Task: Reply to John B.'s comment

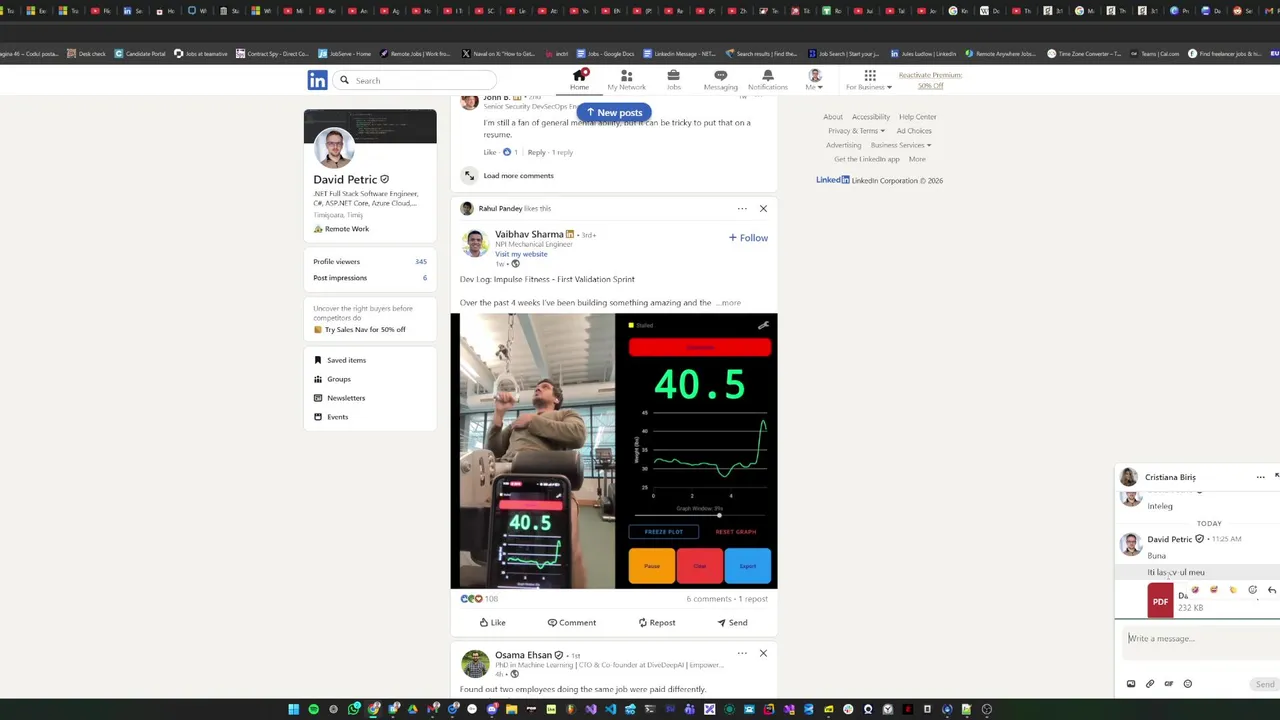Action: (x=536, y=152)
